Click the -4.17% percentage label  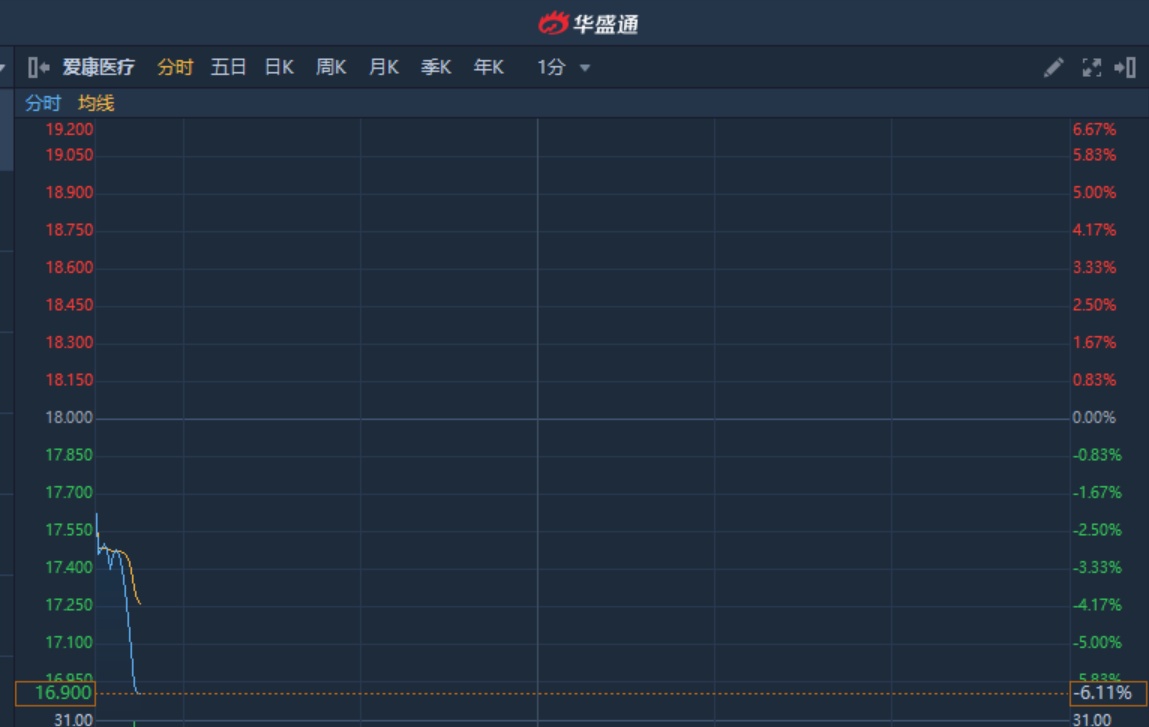(x=1097, y=605)
